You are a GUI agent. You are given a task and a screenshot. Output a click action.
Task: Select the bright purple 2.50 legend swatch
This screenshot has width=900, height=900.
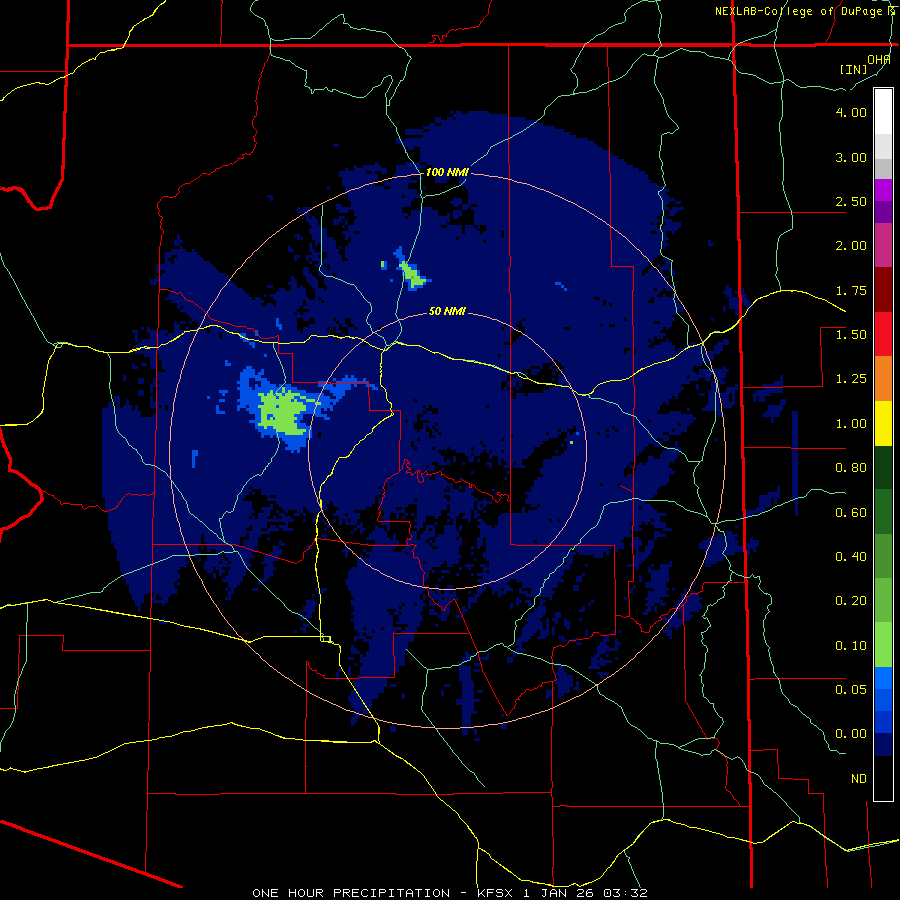[x=883, y=190]
